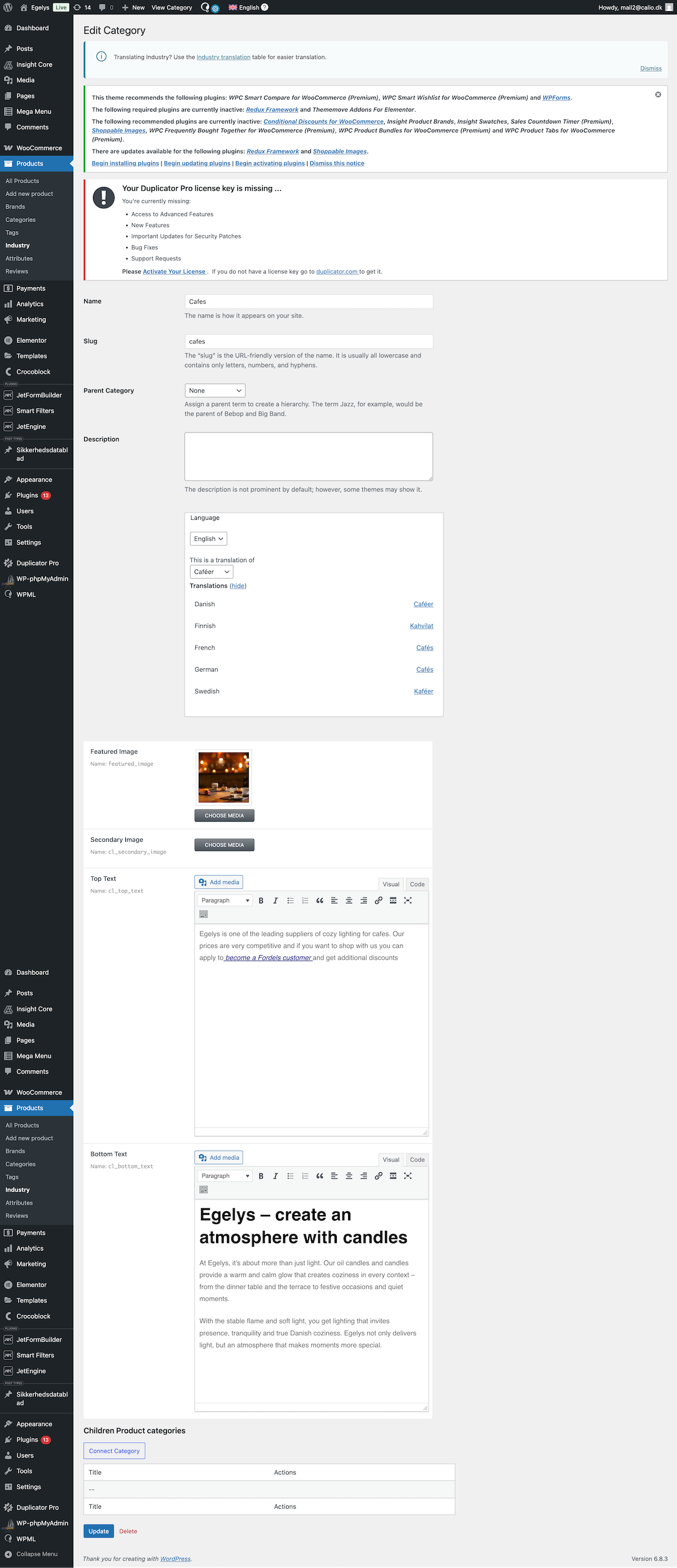Open the Paragraph format dropdown in the Bottom Text editor
This screenshot has width=677, height=1568.
[225, 1176]
